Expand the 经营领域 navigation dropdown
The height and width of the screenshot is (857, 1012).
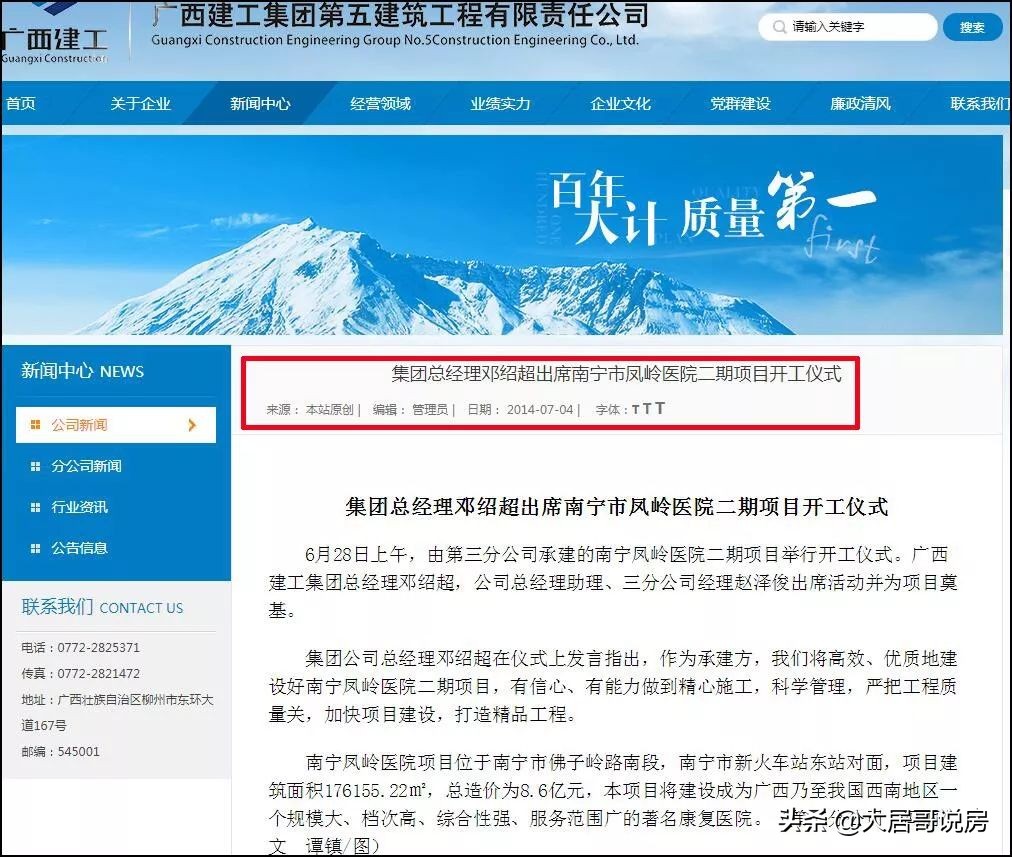[381, 103]
